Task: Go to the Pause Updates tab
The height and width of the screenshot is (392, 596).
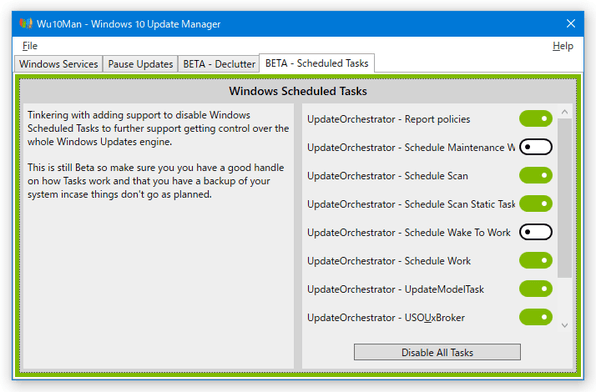Action: tap(140, 64)
